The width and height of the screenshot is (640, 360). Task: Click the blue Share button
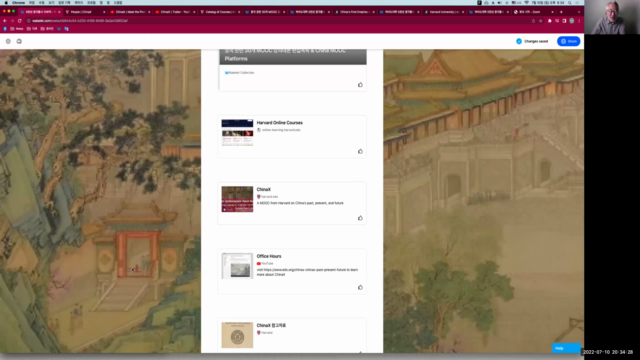point(569,41)
